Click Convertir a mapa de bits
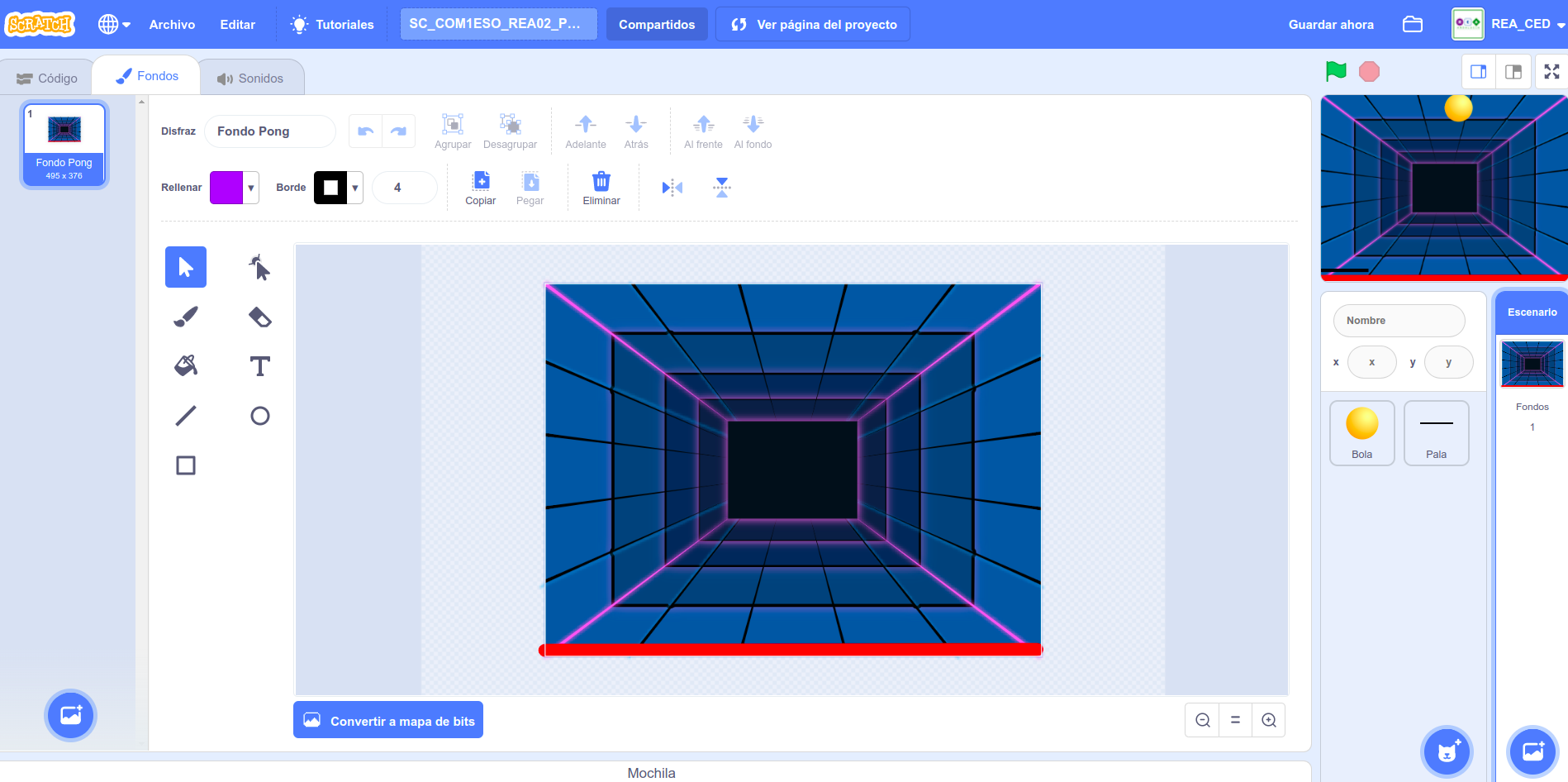Viewport: 1568px width, 782px height. (388, 721)
